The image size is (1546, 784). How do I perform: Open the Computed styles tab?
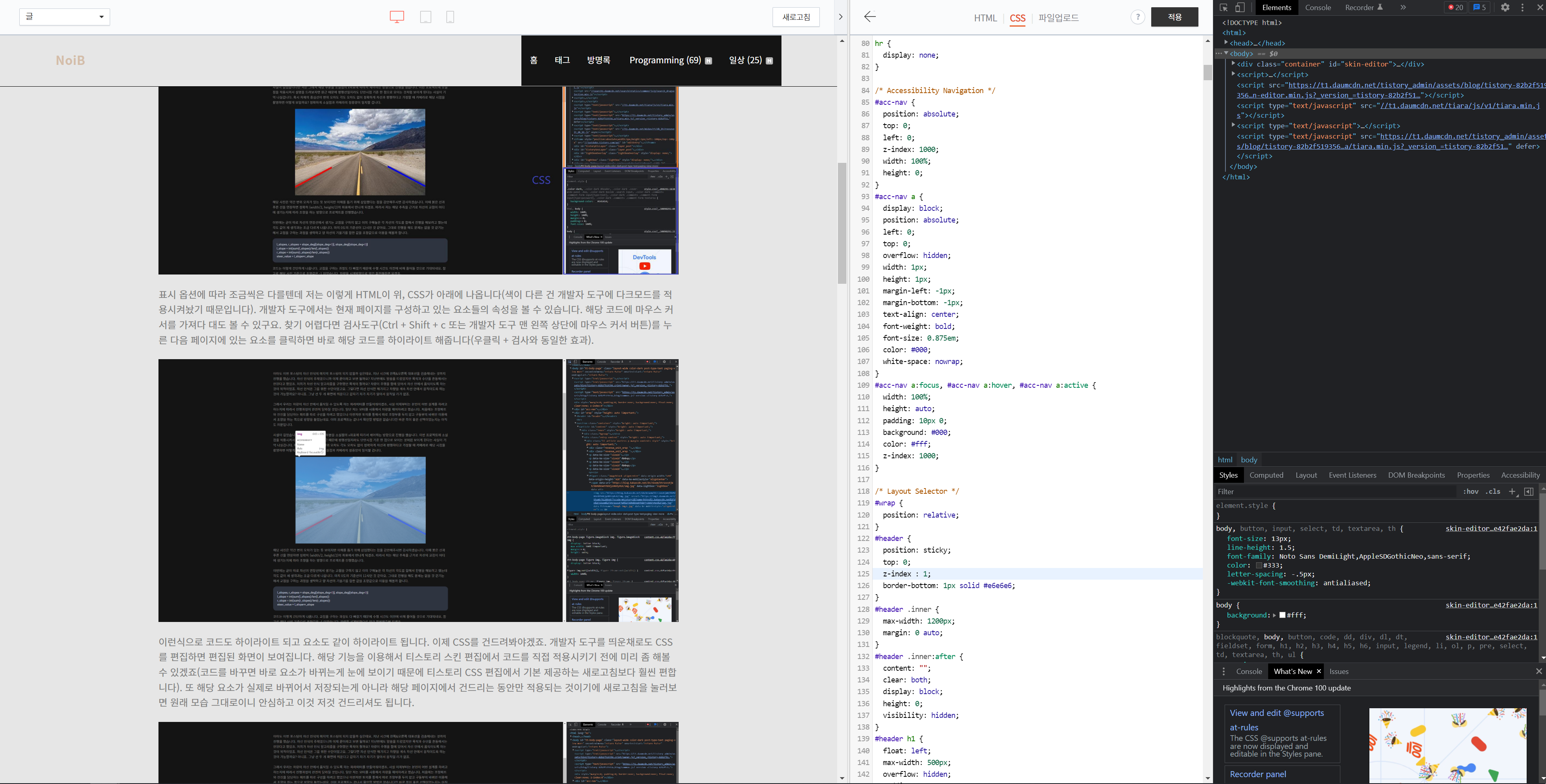coord(1266,475)
